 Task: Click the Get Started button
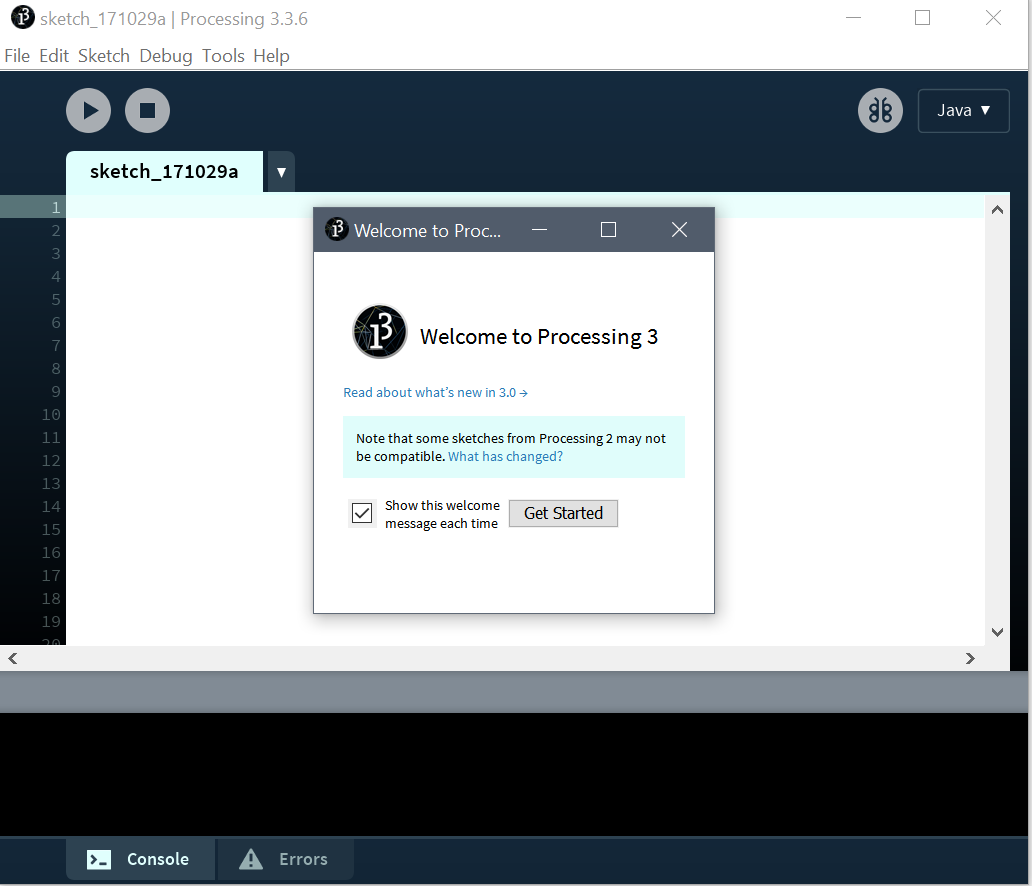(x=562, y=513)
